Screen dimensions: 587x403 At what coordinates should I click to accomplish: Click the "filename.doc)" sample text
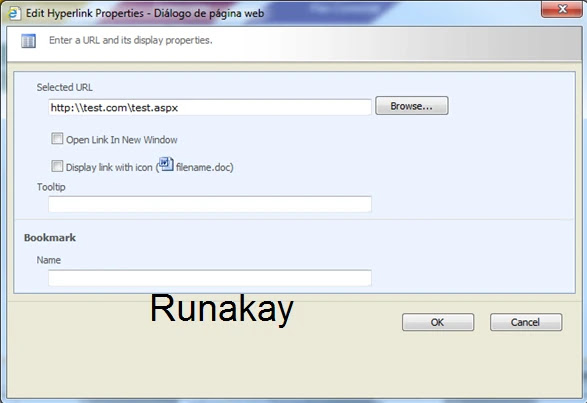click(x=204, y=167)
